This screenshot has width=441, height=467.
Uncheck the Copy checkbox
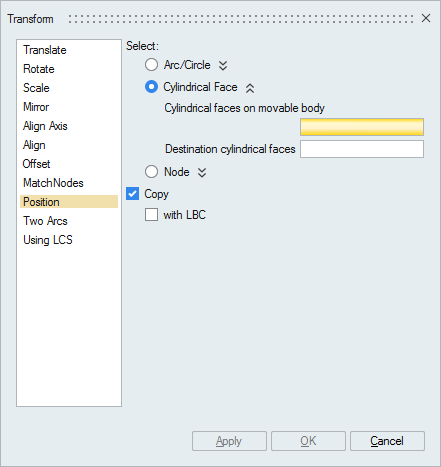coord(132,194)
